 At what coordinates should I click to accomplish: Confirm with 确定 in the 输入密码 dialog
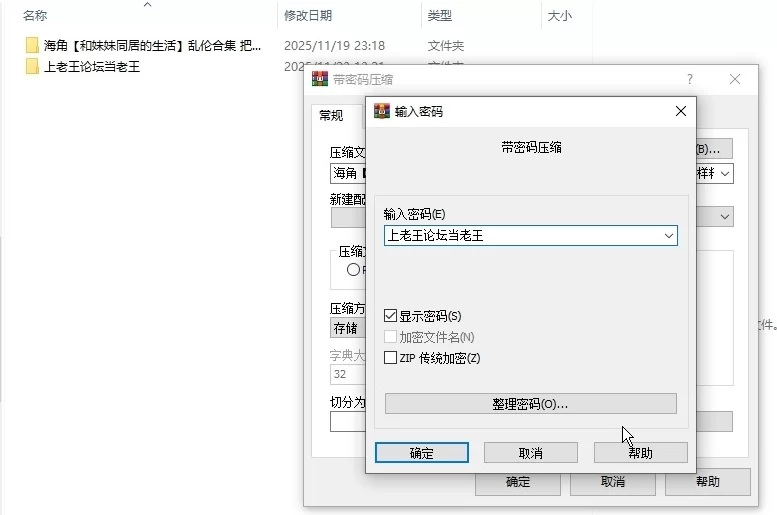(422, 453)
